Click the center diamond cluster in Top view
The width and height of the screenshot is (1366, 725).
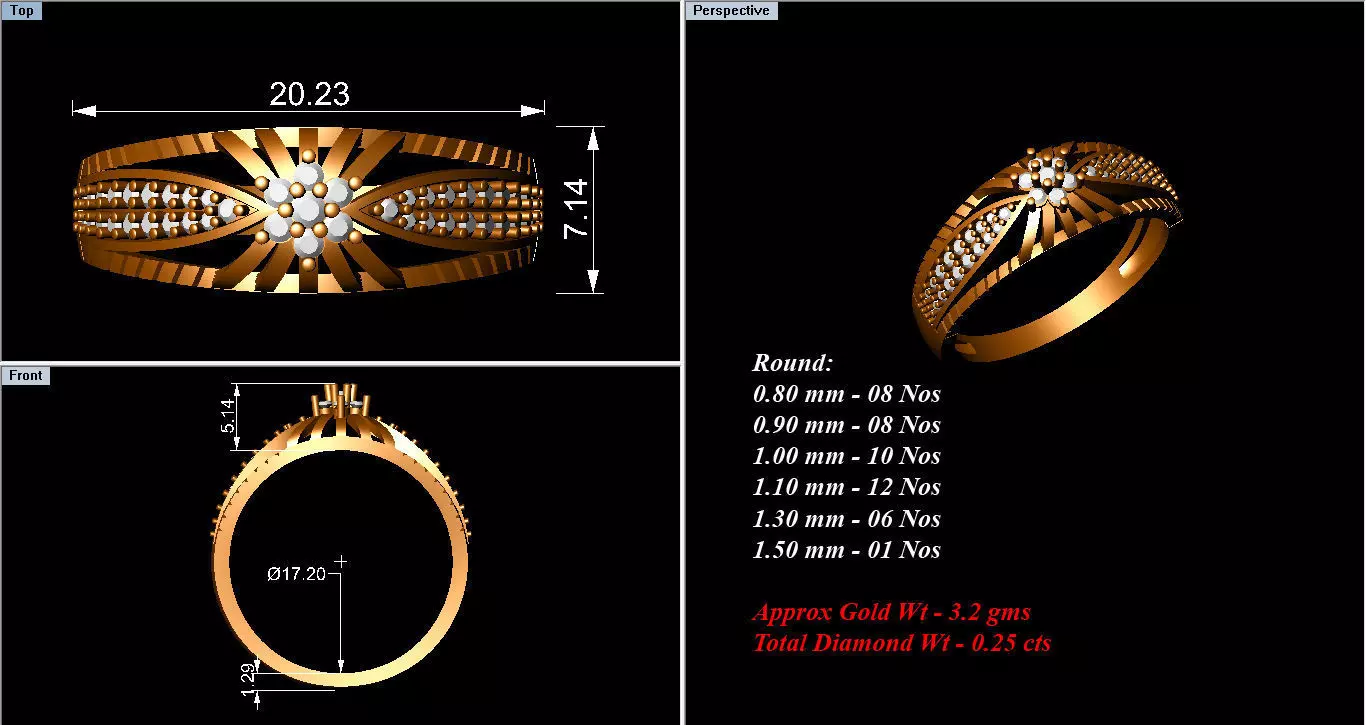(x=309, y=210)
